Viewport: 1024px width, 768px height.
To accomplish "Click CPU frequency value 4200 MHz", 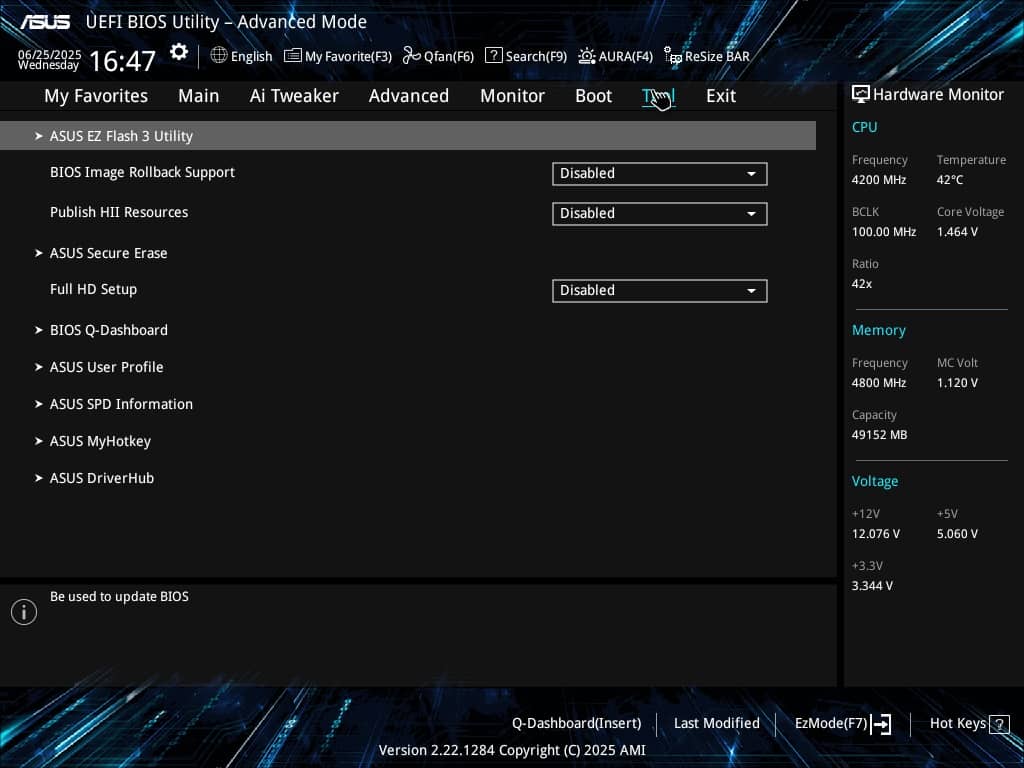I will 878,180.
